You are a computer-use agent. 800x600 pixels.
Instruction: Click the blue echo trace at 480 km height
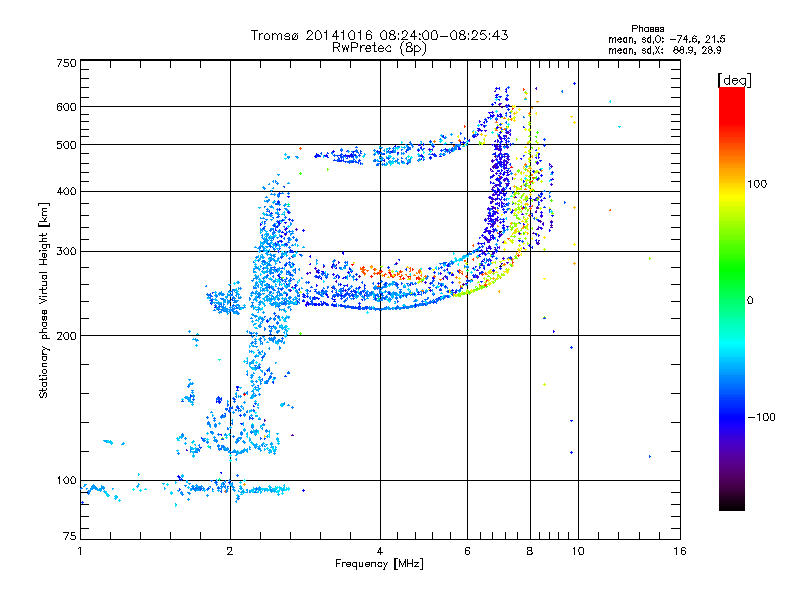click(388, 153)
